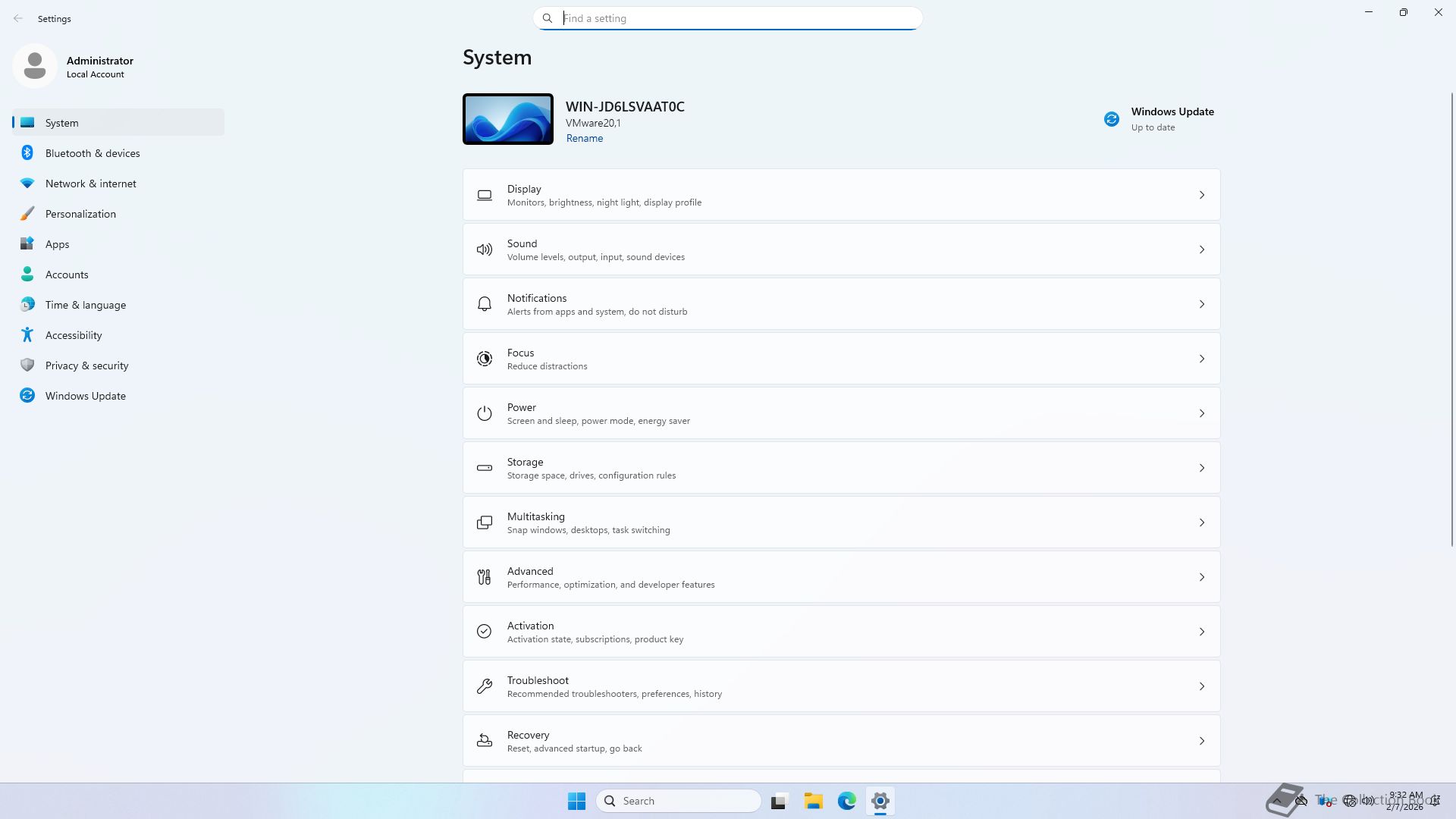Open the Multitasking row chevron

pyautogui.click(x=1201, y=522)
